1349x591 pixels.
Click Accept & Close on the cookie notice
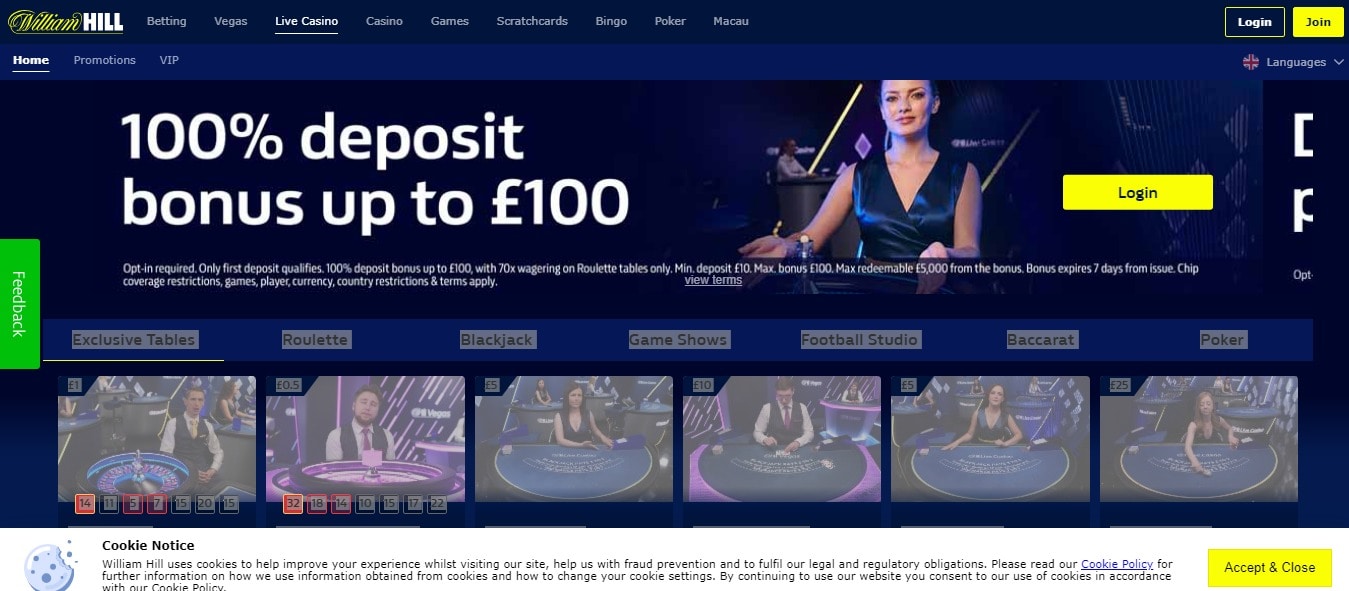tap(1269, 567)
